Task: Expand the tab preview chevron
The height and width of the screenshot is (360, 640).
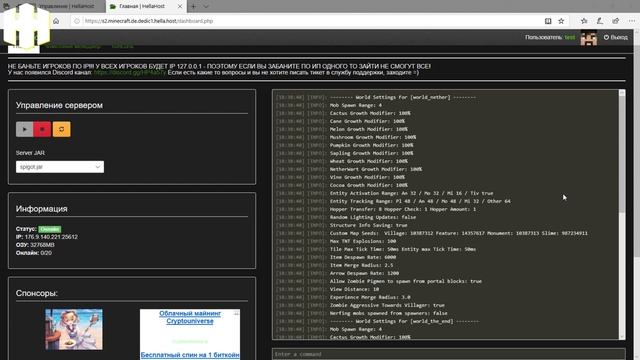Action: point(206,7)
